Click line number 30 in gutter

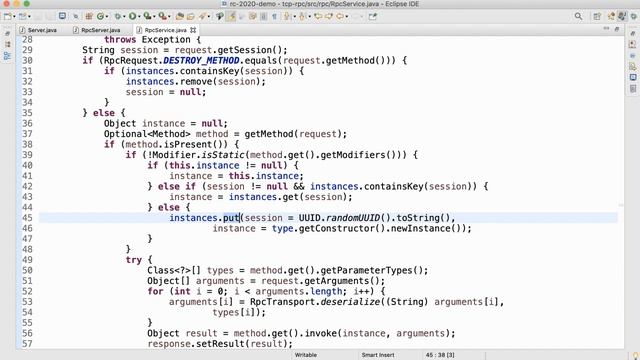pyautogui.click(x=27, y=60)
